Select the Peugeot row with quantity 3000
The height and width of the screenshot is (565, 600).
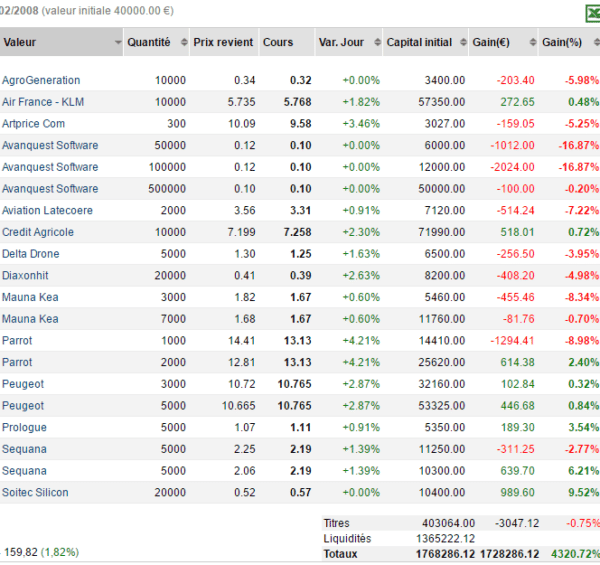[x=300, y=384]
